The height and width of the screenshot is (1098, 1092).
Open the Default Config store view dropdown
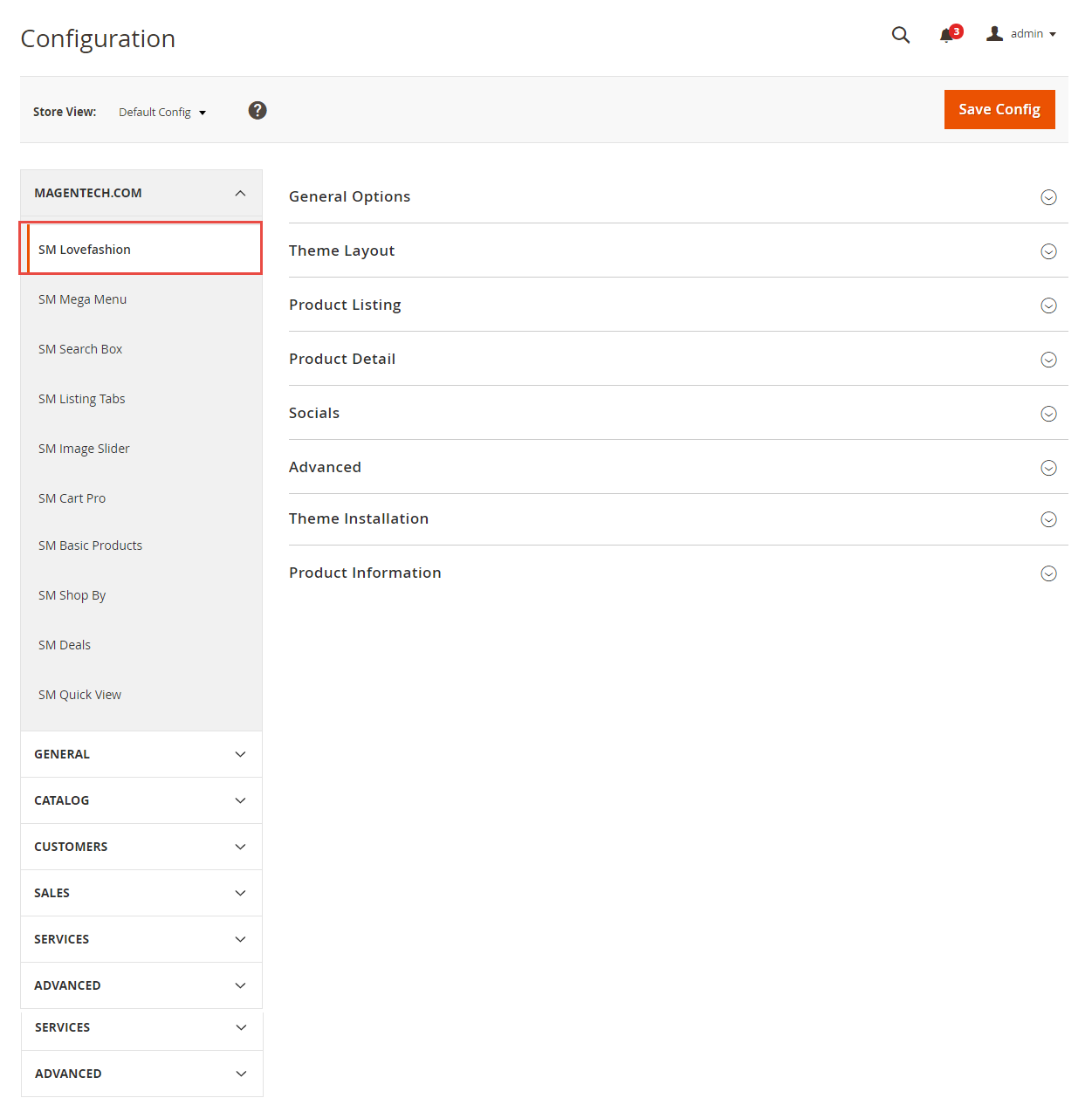pyautogui.click(x=162, y=112)
